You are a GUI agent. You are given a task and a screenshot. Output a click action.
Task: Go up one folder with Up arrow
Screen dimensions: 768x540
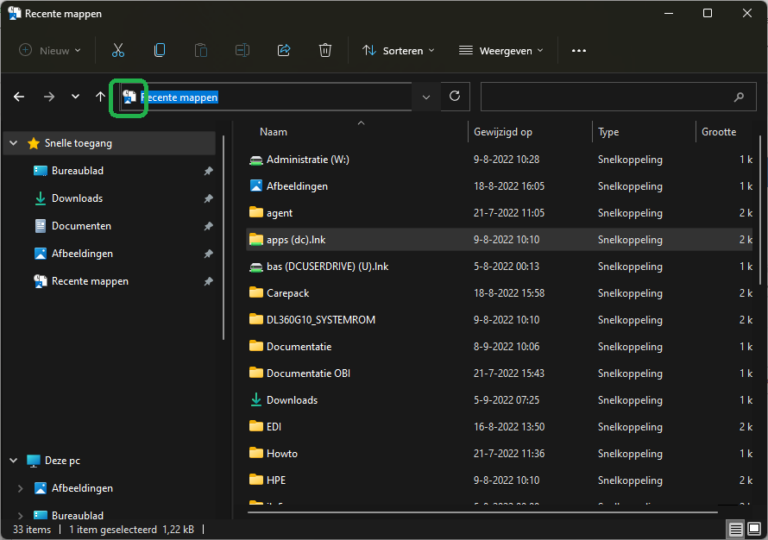[100, 97]
